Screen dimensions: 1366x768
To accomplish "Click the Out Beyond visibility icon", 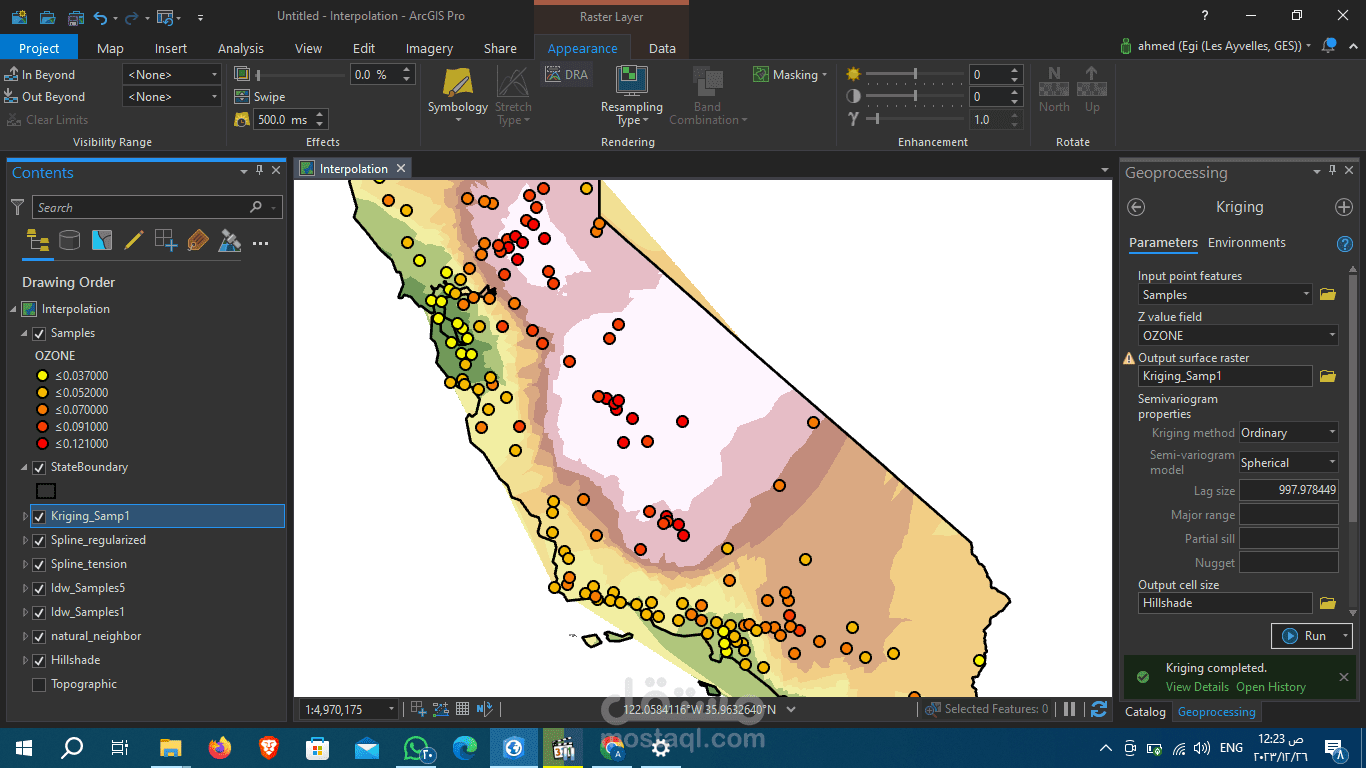I will tap(11, 97).
